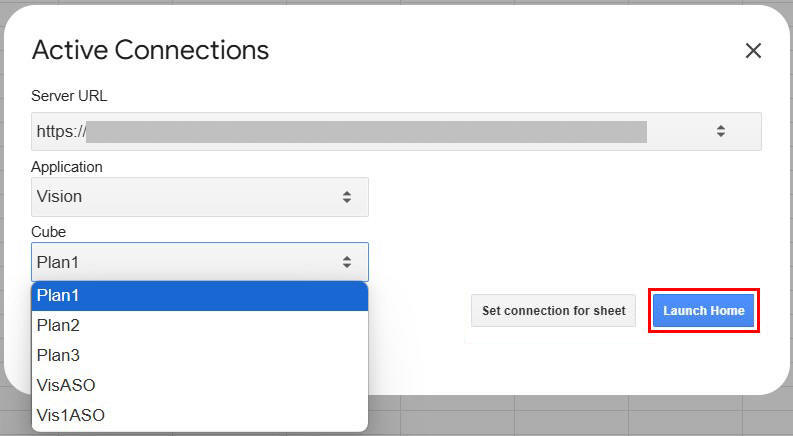
Task: Click the Application label text
Action: [x=67, y=167]
